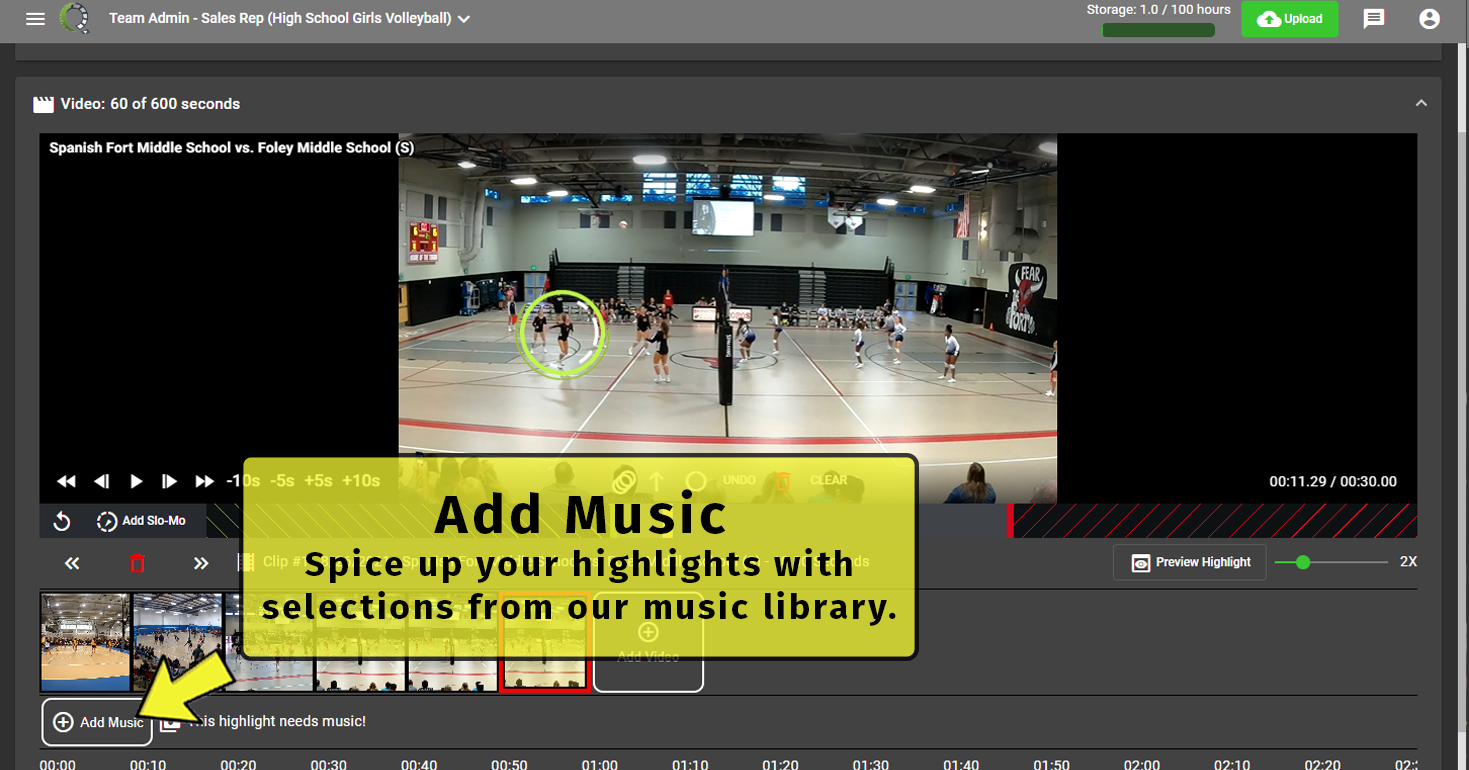Step back one frame
Screen dimensions: 1469x770
tap(101, 481)
